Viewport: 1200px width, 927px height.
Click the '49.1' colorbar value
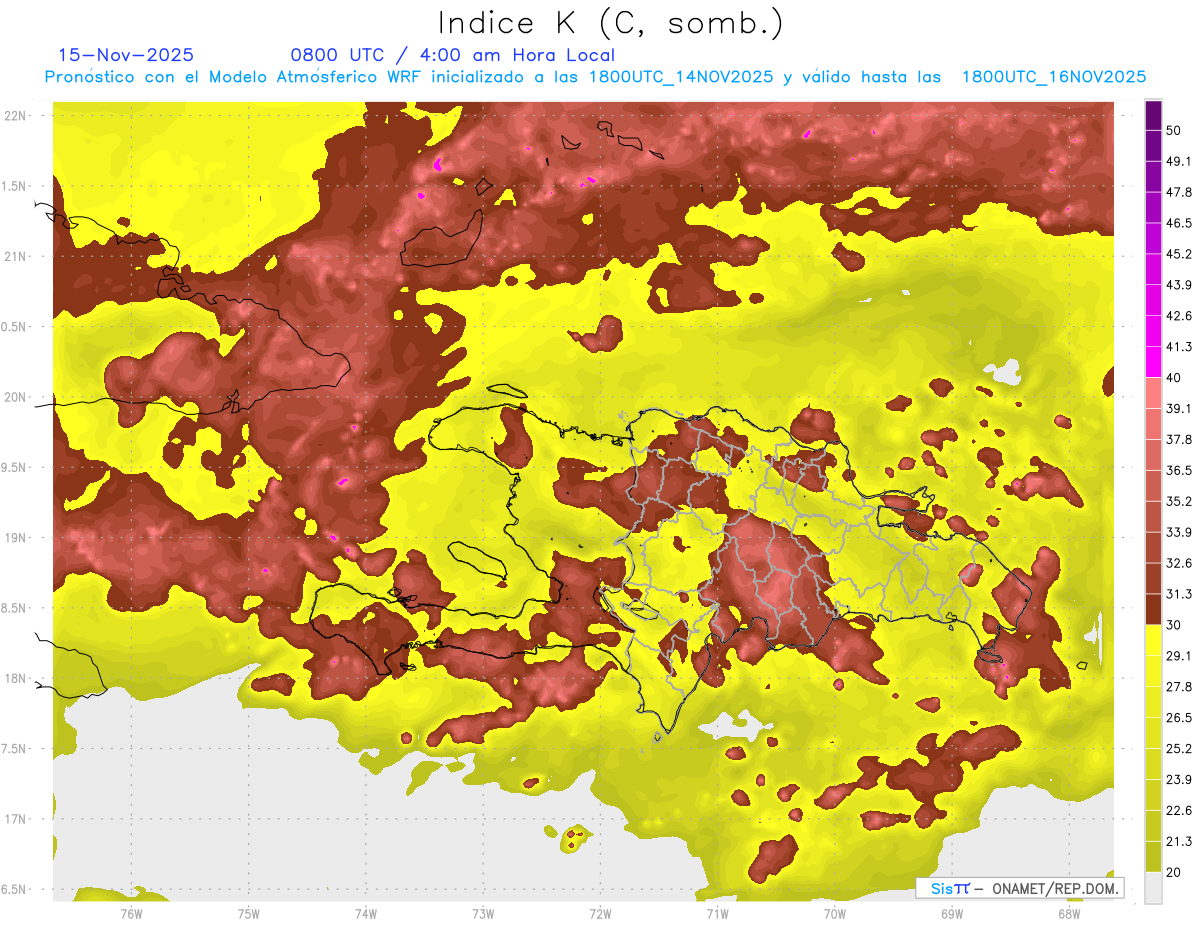(1179, 162)
